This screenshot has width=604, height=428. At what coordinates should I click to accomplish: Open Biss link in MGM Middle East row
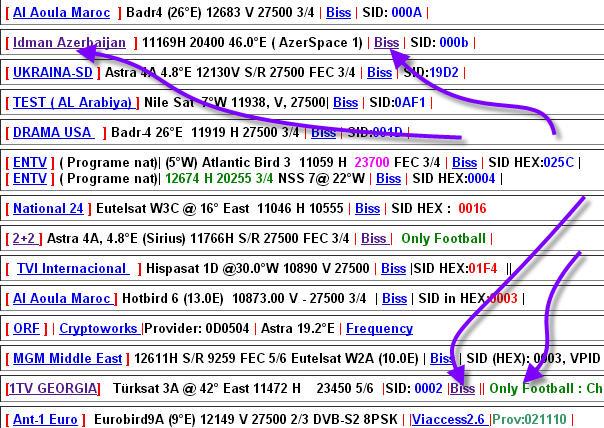(x=442, y=359)
